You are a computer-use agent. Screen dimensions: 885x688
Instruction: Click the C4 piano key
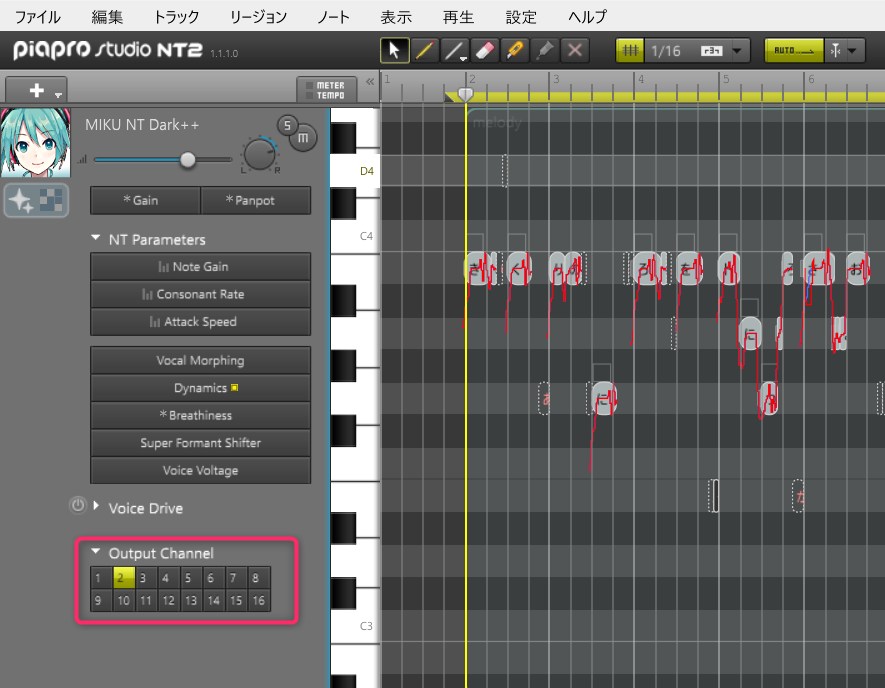coord(355,236)
